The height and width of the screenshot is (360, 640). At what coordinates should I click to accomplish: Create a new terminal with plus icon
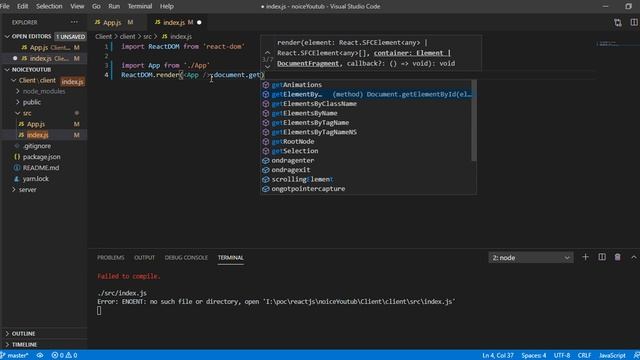pos(585,257)
